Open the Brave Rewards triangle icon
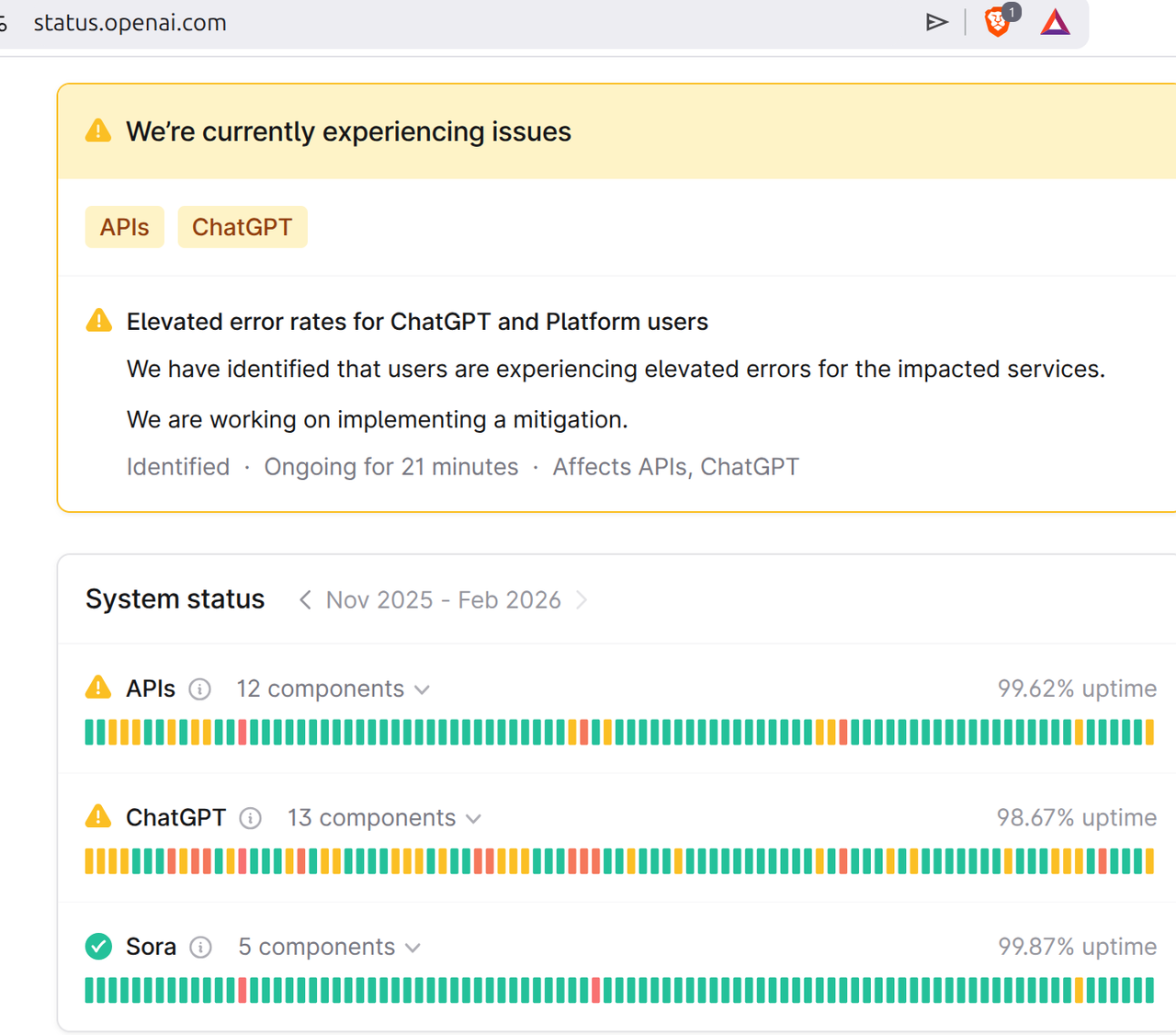The height and width of the screenshot is (1035, 1176). point(1056,22)
